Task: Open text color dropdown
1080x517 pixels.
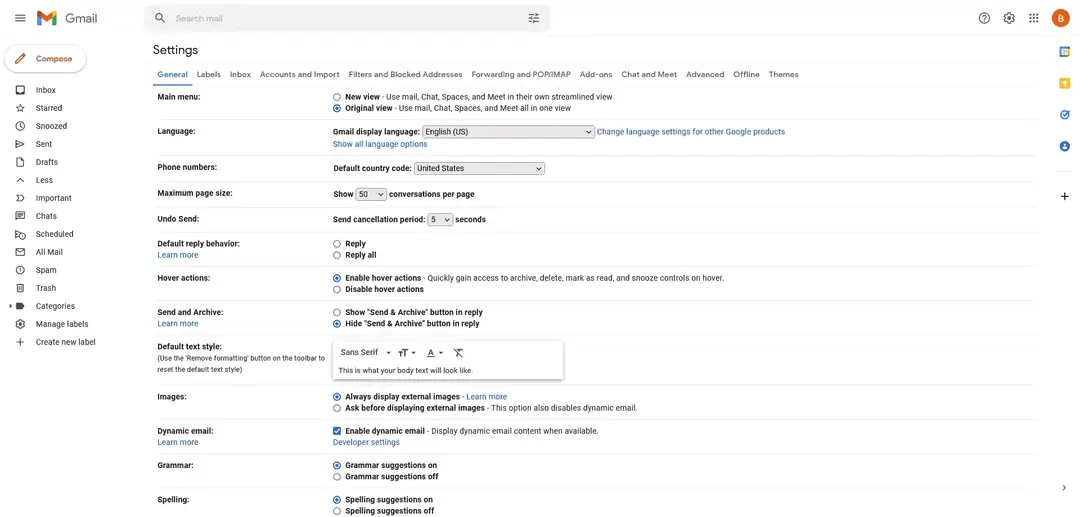Action: [435, 352]
